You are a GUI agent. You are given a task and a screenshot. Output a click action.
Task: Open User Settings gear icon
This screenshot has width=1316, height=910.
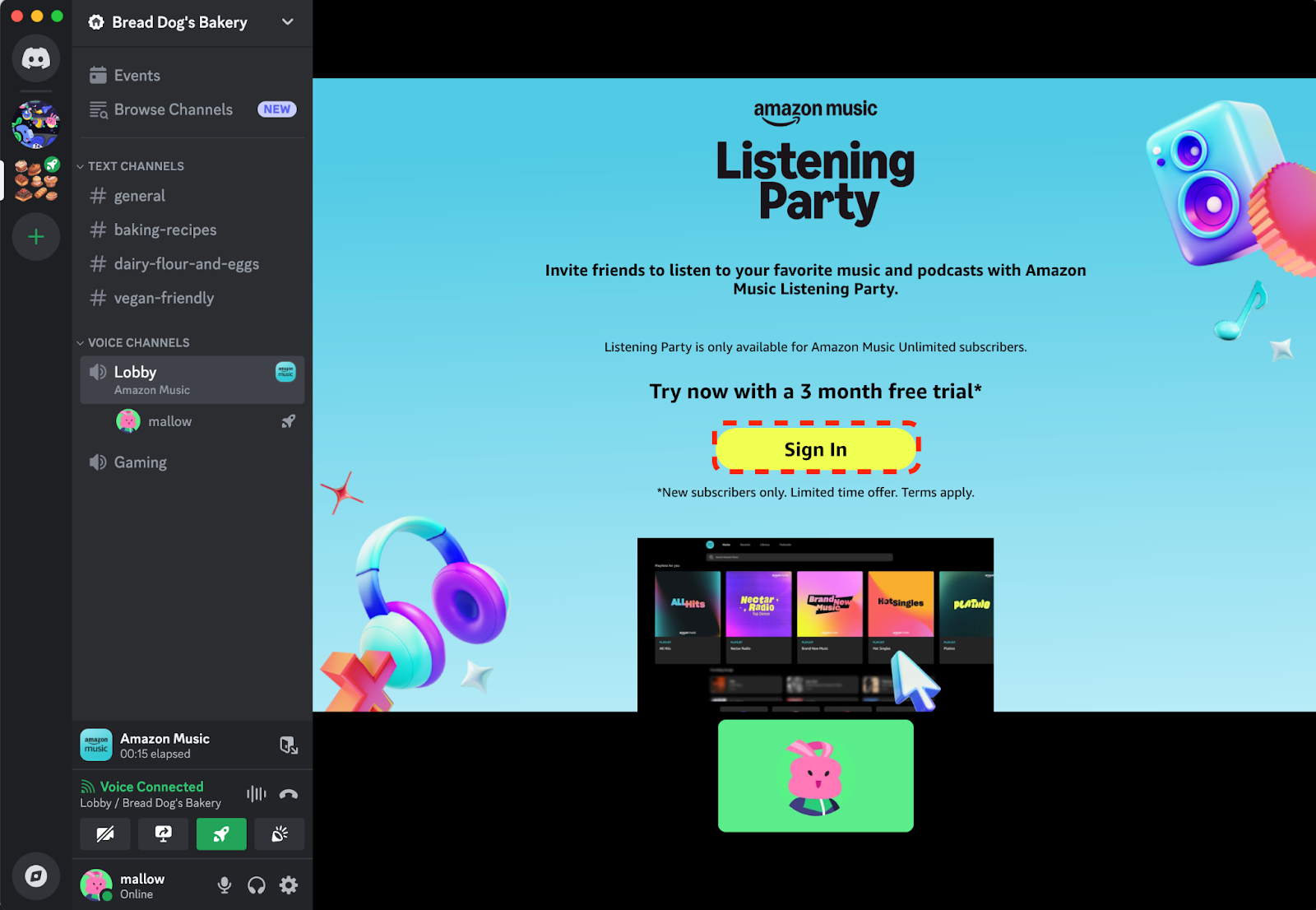(289, 885)
